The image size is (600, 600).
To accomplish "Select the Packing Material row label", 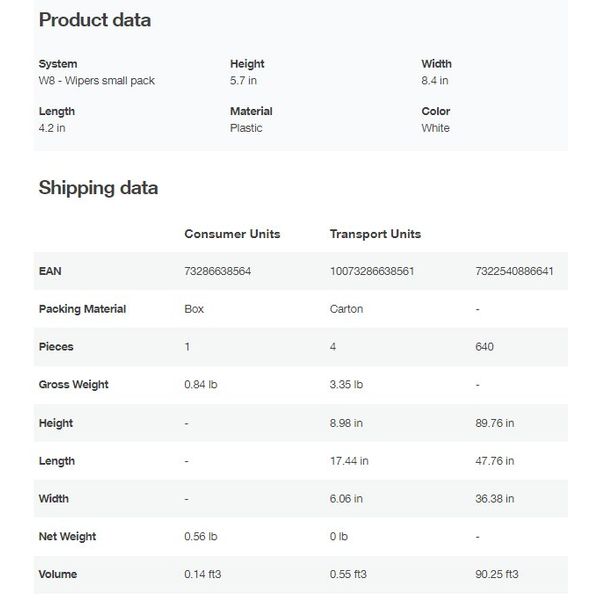I will pos(82,309).
